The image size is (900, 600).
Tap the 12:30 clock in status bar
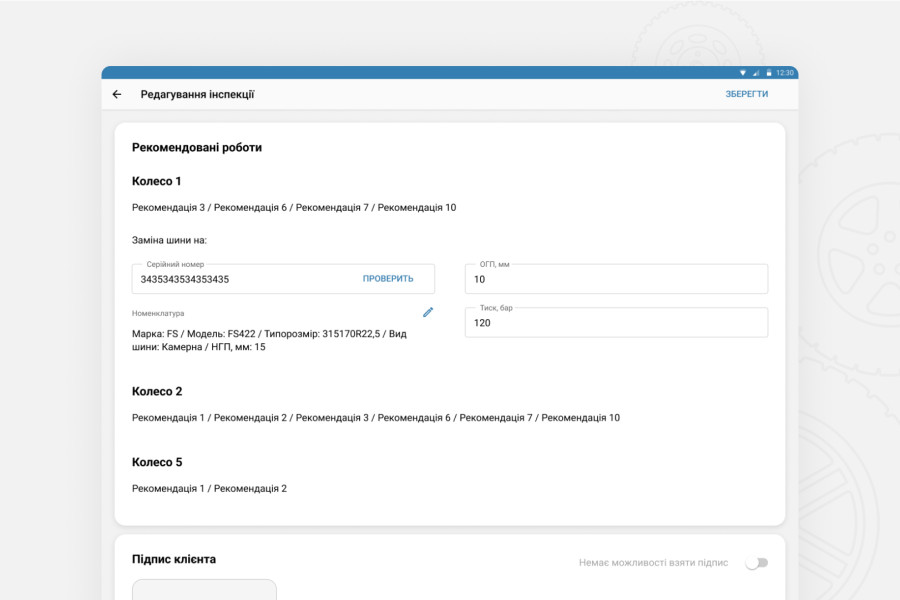pyautogui.click(x=785, y=73)
